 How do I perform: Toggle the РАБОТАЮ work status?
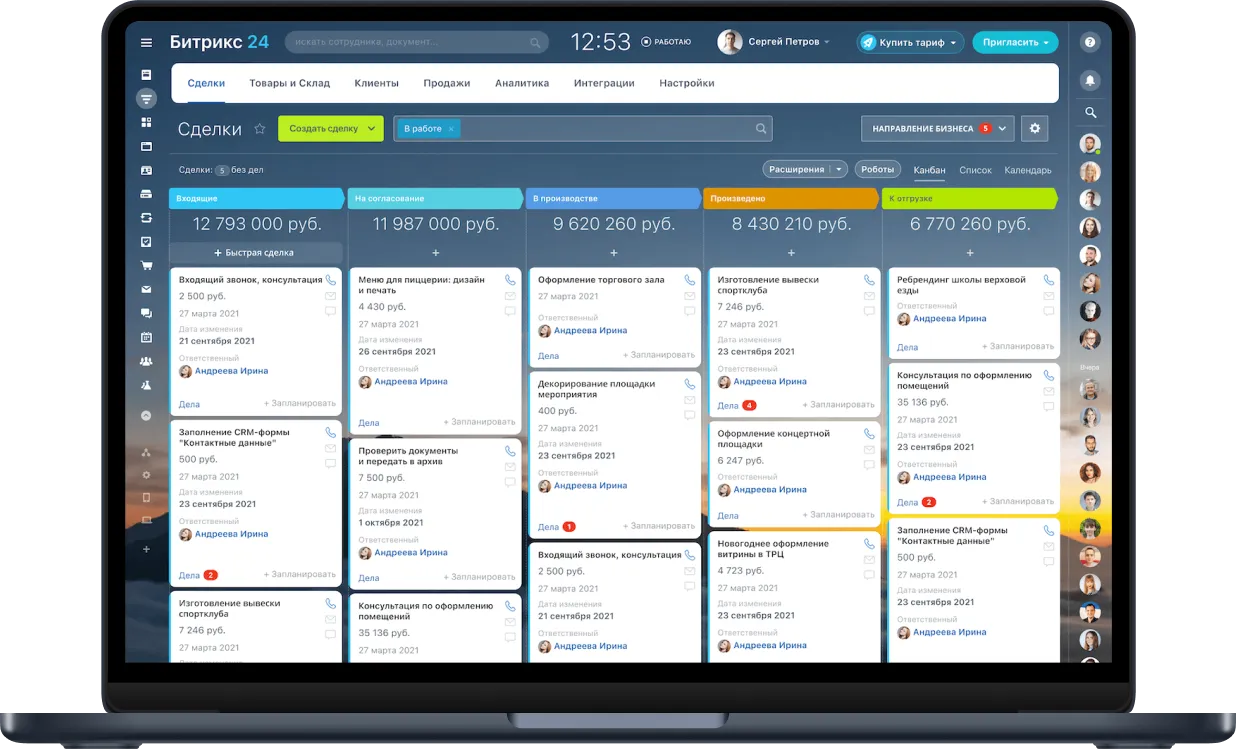tap(664, 42)
